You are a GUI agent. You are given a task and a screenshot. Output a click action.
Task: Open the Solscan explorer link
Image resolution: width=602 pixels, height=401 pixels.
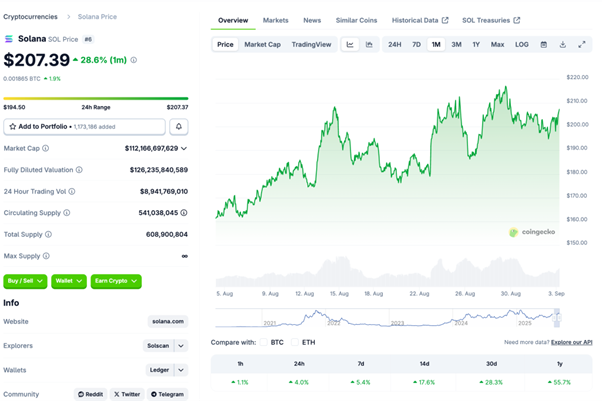[158, 346]
